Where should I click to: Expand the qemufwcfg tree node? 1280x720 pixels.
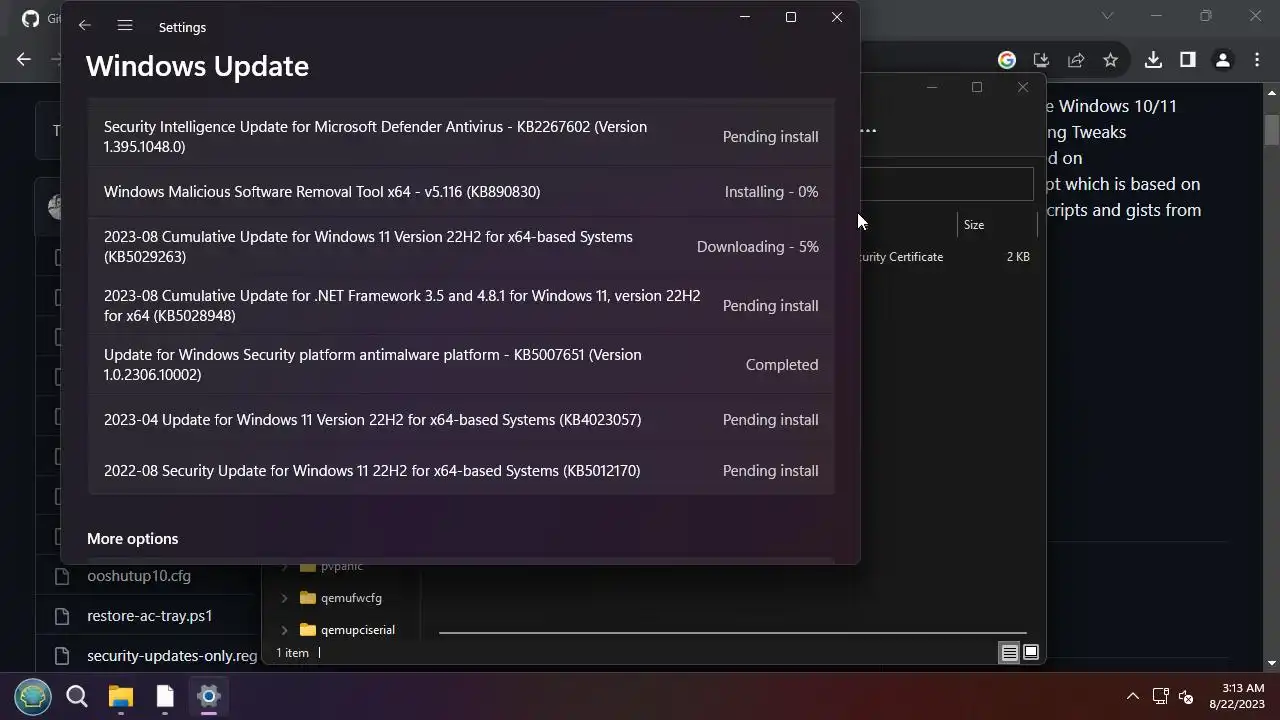click(284, 598)
